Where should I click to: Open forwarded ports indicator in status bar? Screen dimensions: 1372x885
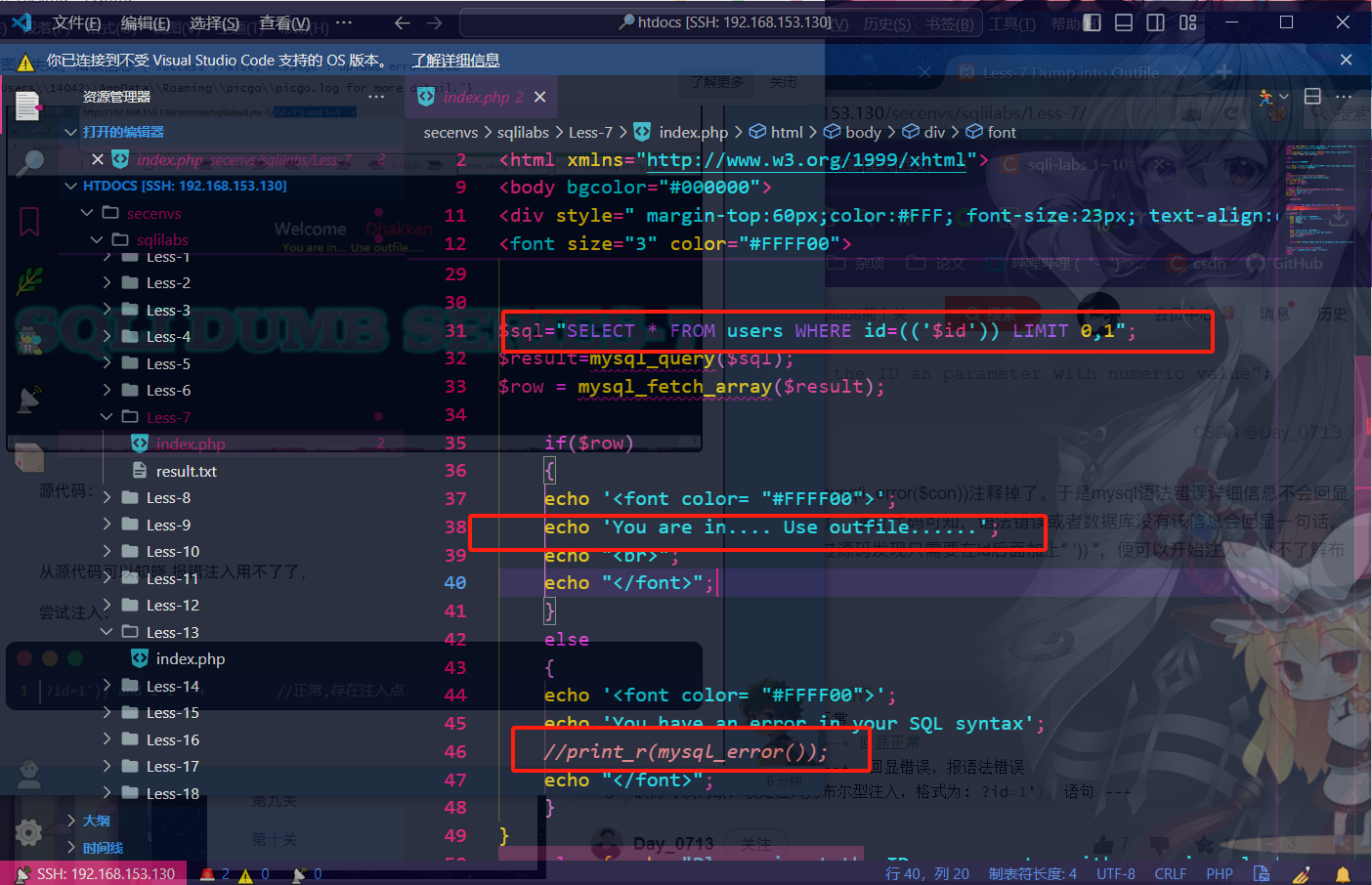308,874
